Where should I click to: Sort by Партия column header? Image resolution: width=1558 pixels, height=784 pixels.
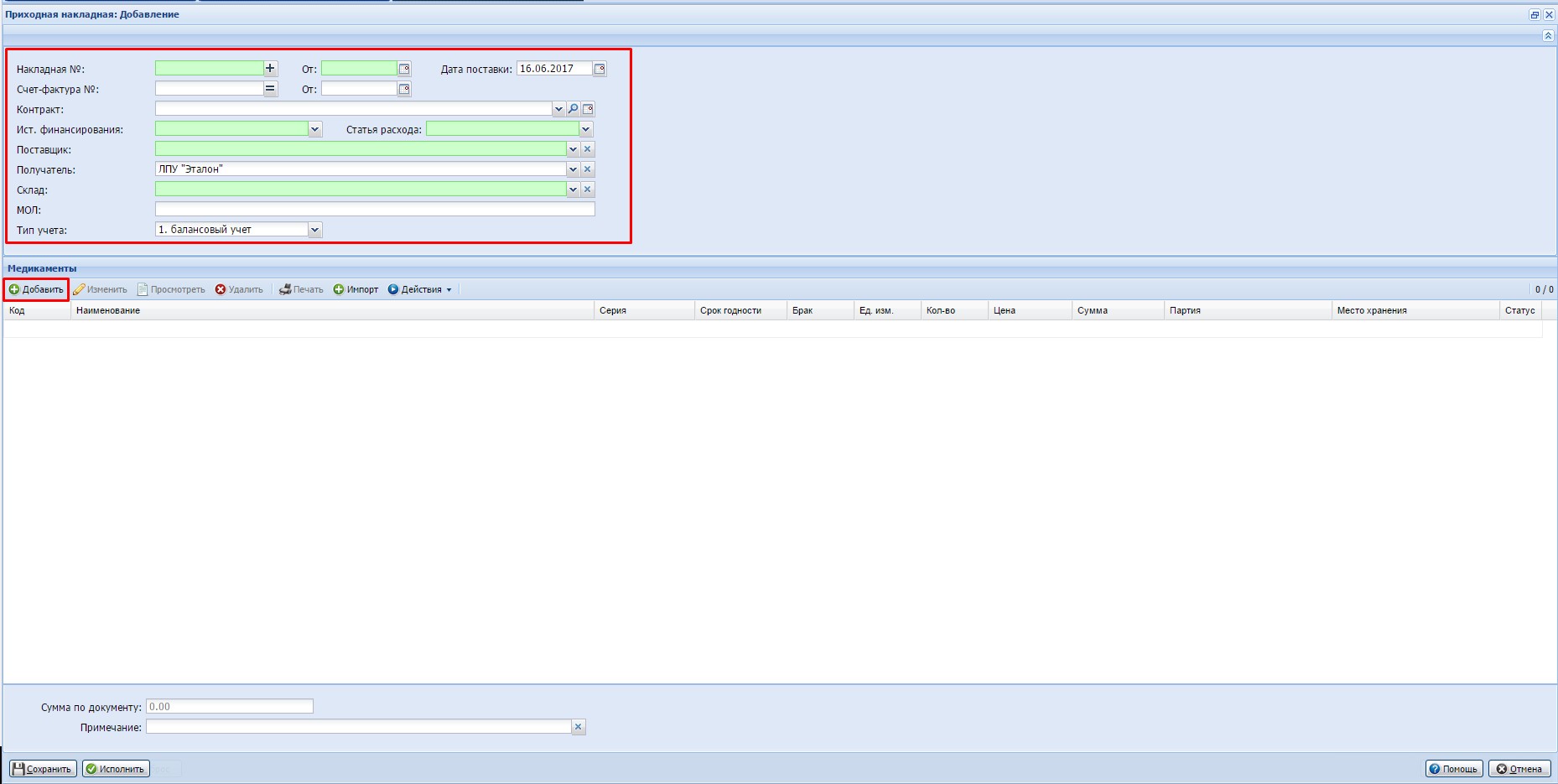[x=1248, y=310]
